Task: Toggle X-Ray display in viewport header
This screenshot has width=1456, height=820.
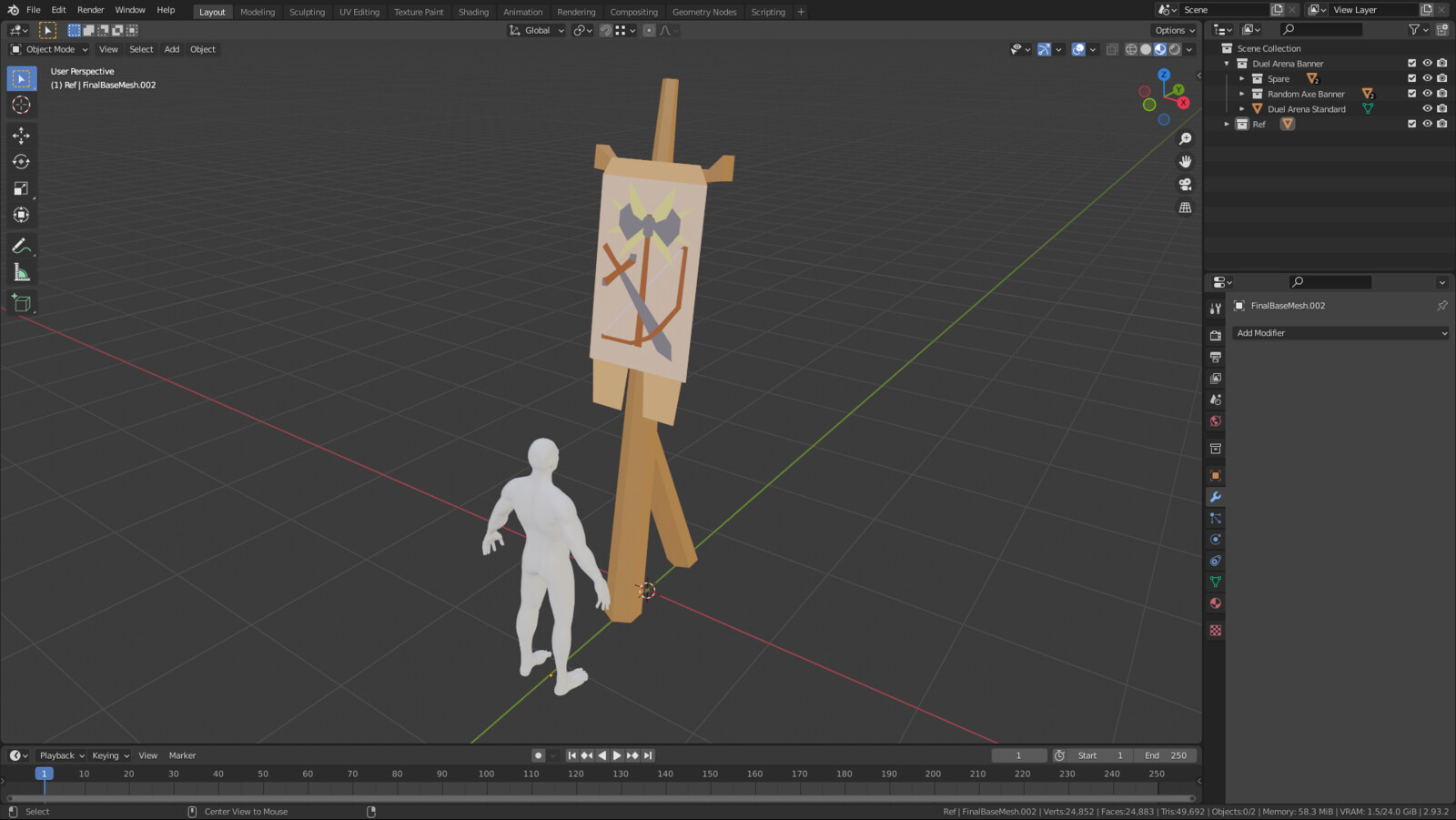Action: pos(1112,49)
